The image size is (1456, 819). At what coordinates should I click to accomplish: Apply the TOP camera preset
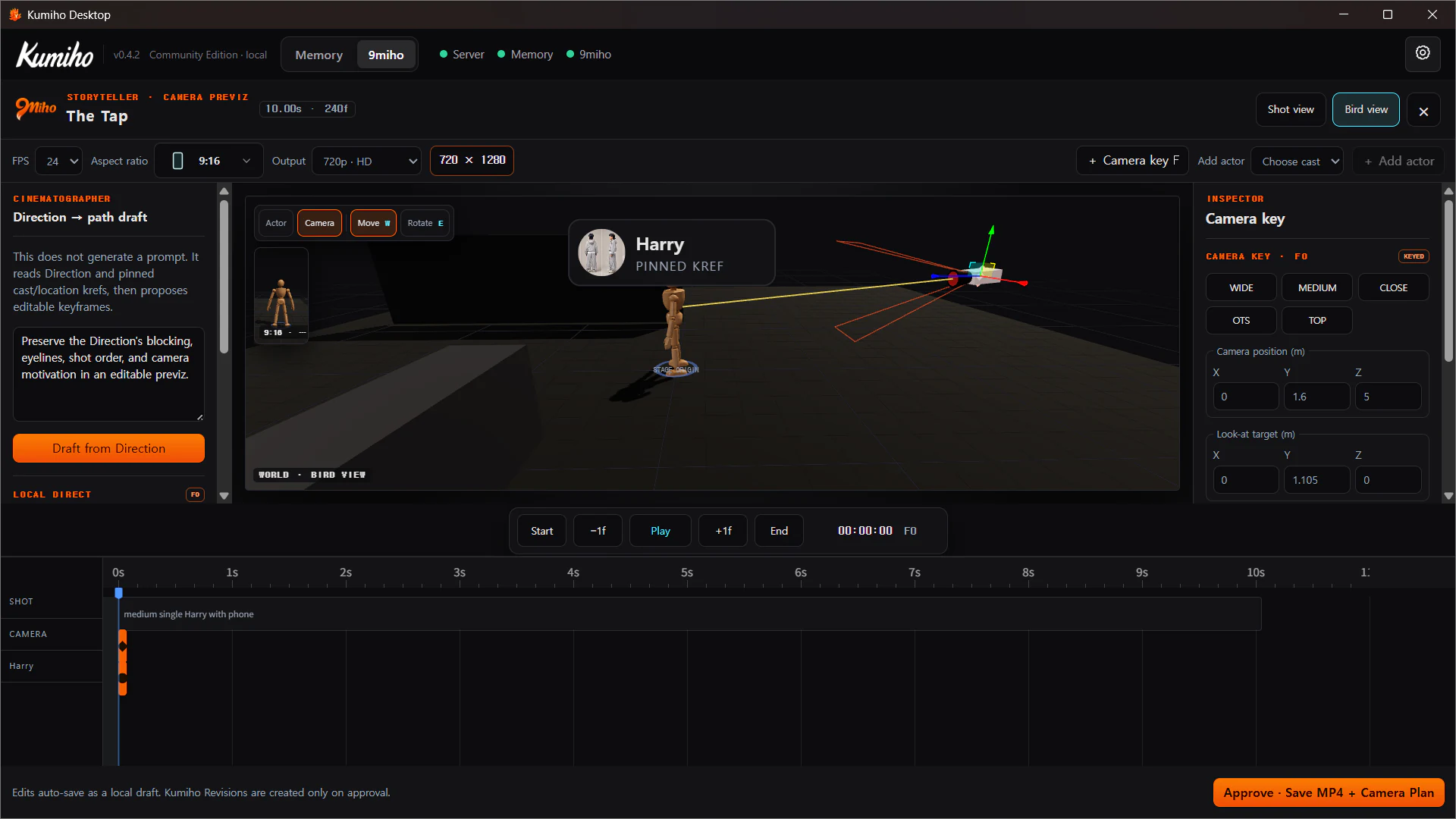pyautogui.click(x=1316, y=321)
